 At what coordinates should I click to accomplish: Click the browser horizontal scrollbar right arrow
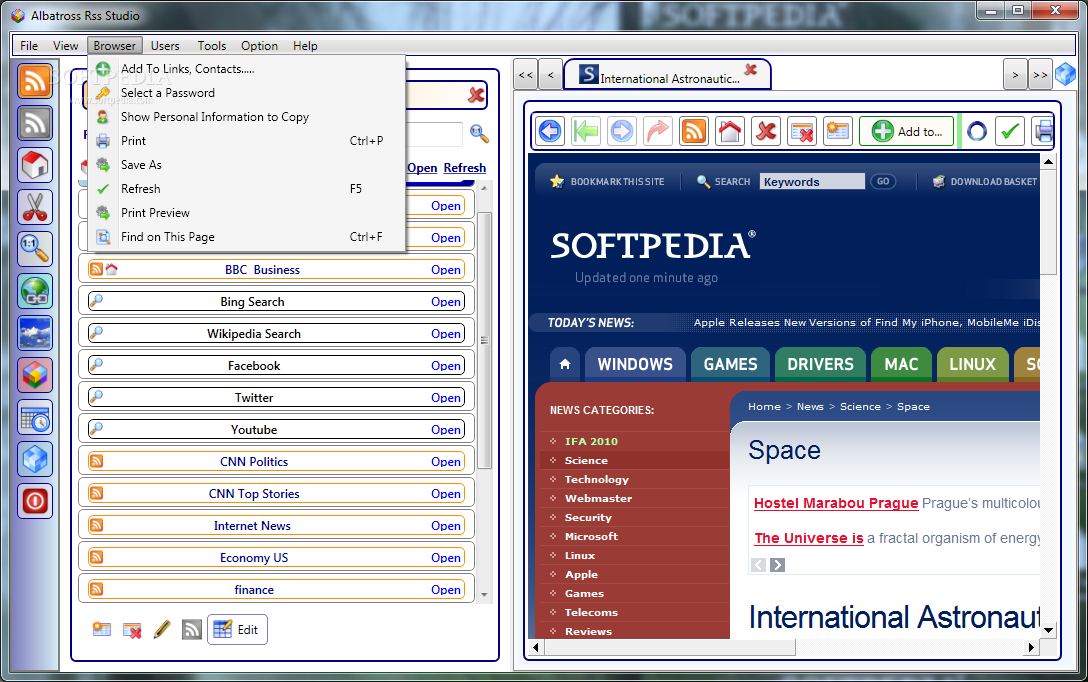(1031, 647)
